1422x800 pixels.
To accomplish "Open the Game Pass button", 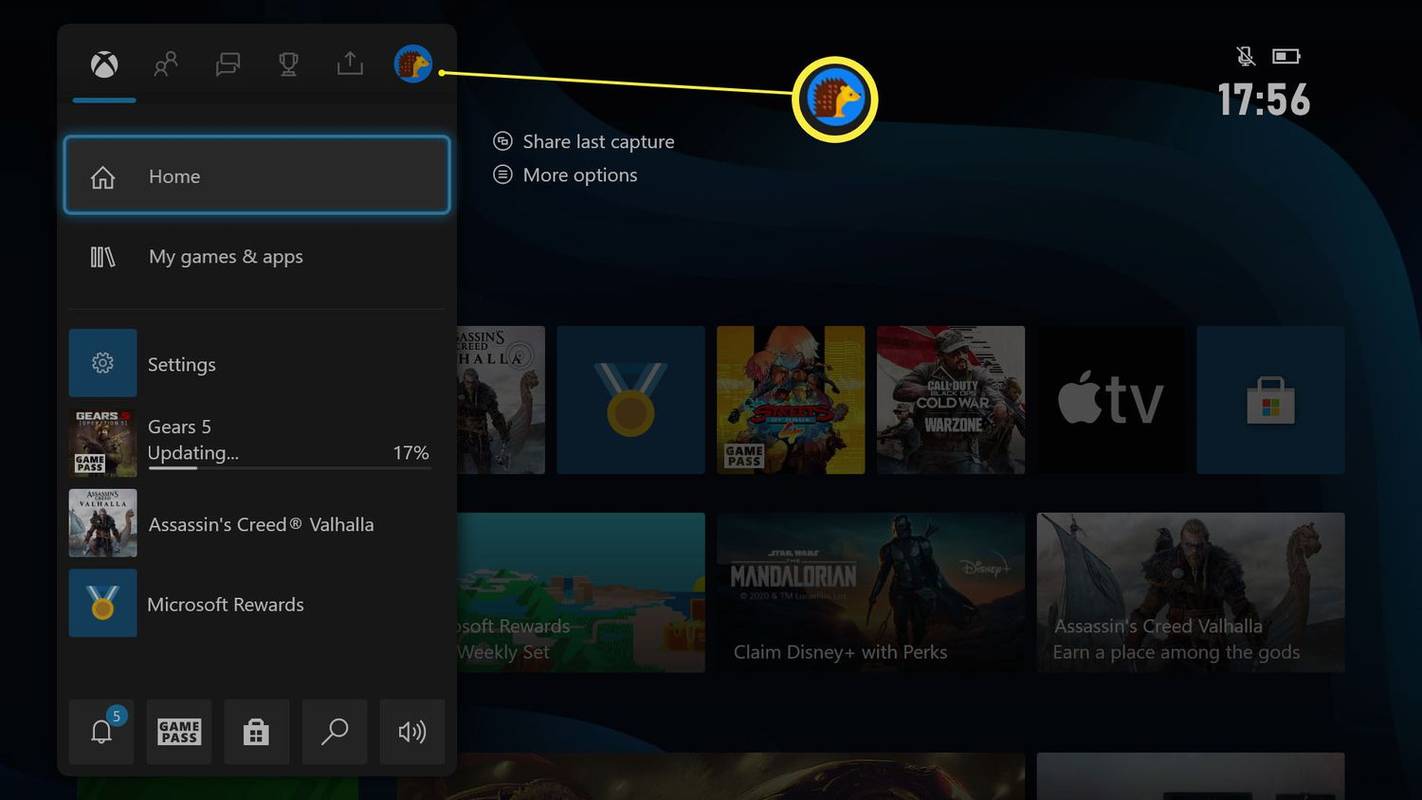I will tap(179, 732).
